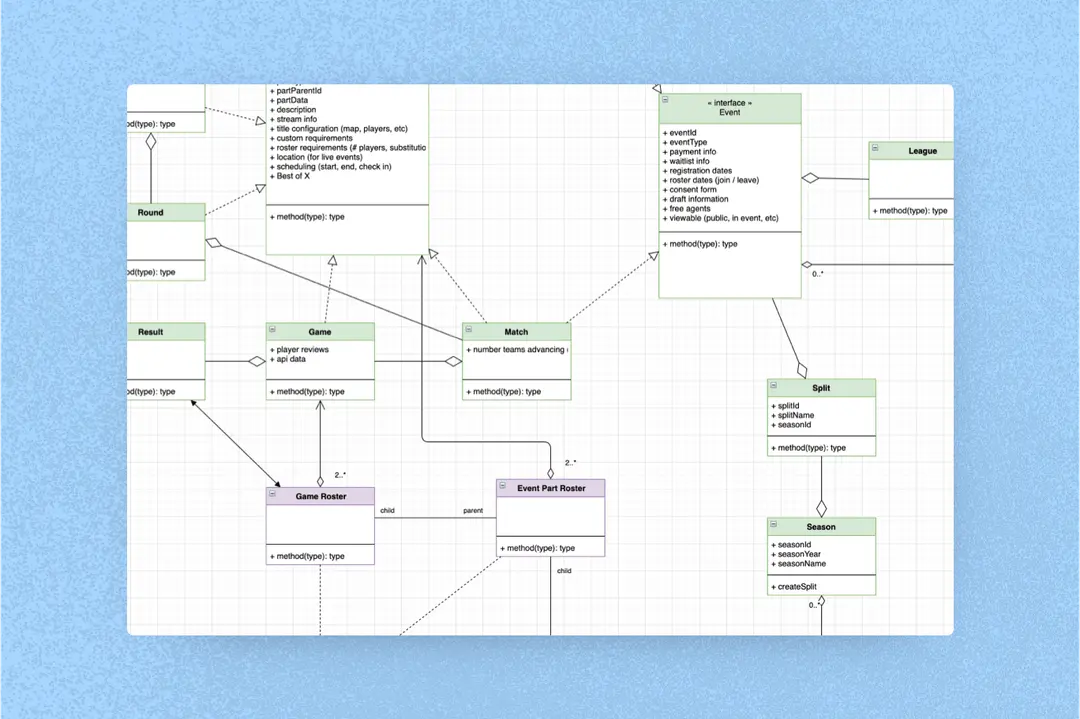Select the aggregation diamond beside League

click(810, 178)
